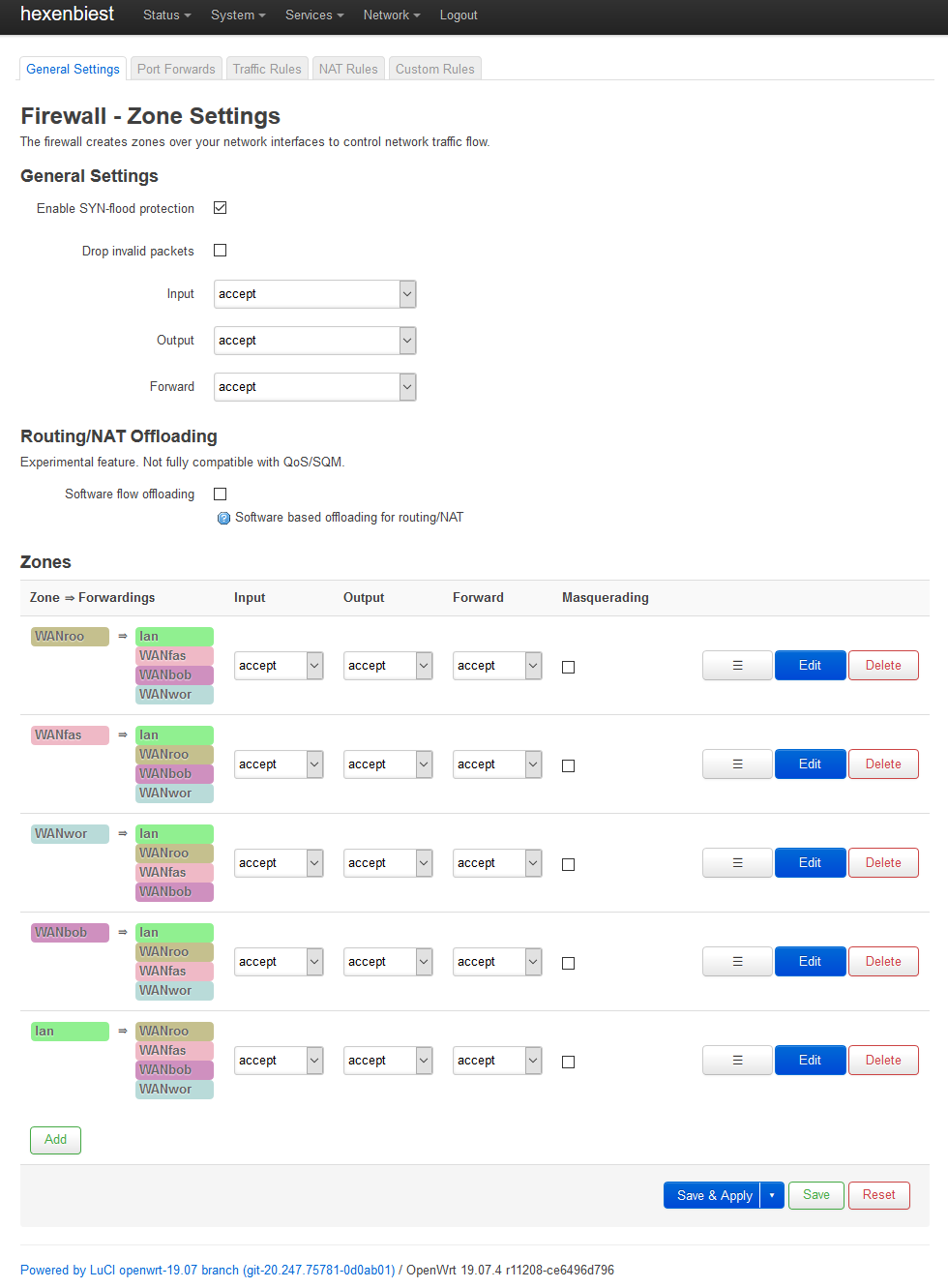Enable masquerading for the WANroo zone

(569, 668)
